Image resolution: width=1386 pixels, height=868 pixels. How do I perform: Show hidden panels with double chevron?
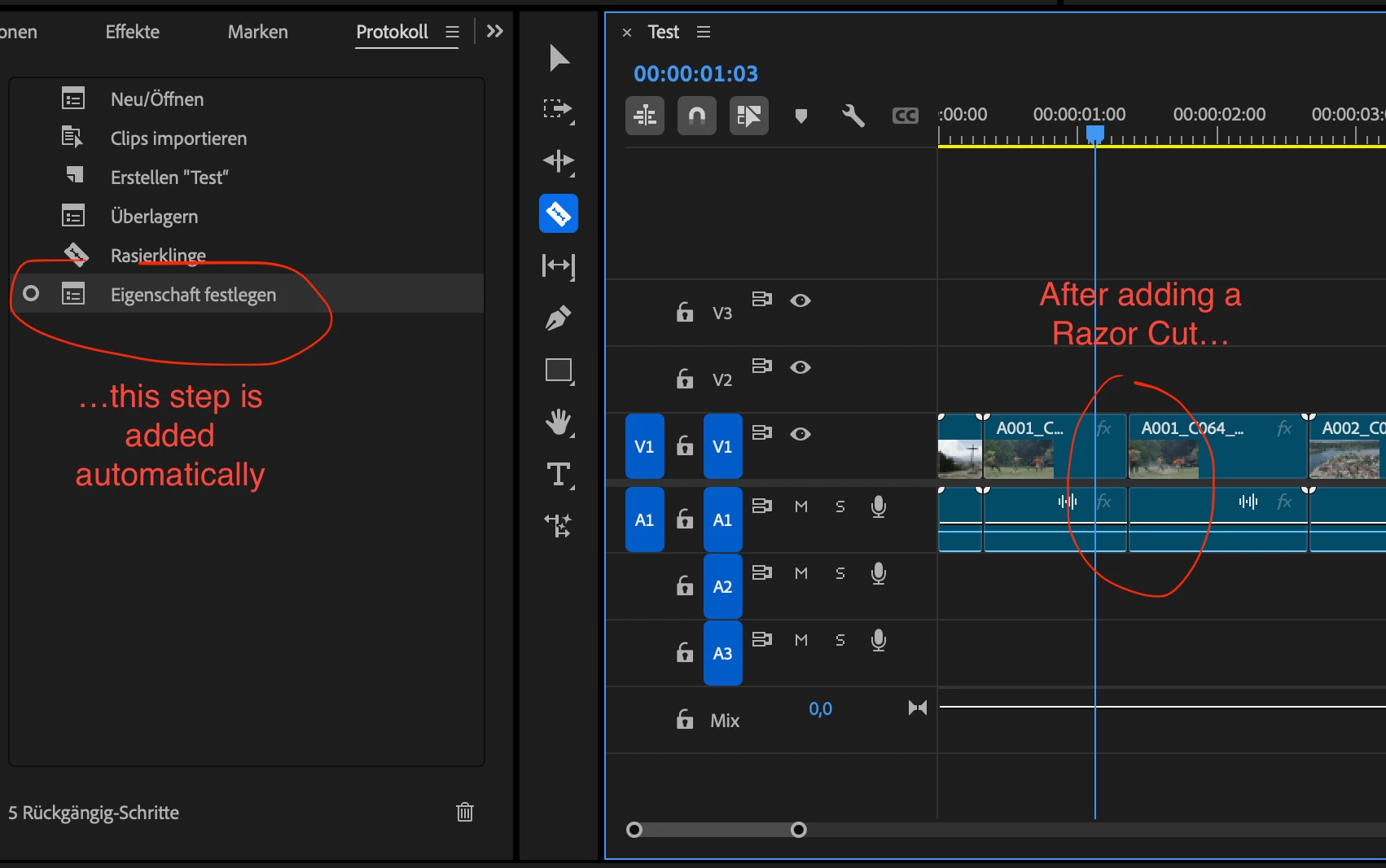tap(494, 32)
